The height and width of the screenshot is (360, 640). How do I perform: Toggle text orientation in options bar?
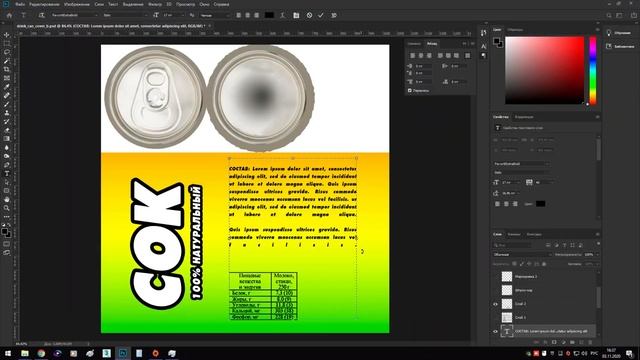pos(41,15)
